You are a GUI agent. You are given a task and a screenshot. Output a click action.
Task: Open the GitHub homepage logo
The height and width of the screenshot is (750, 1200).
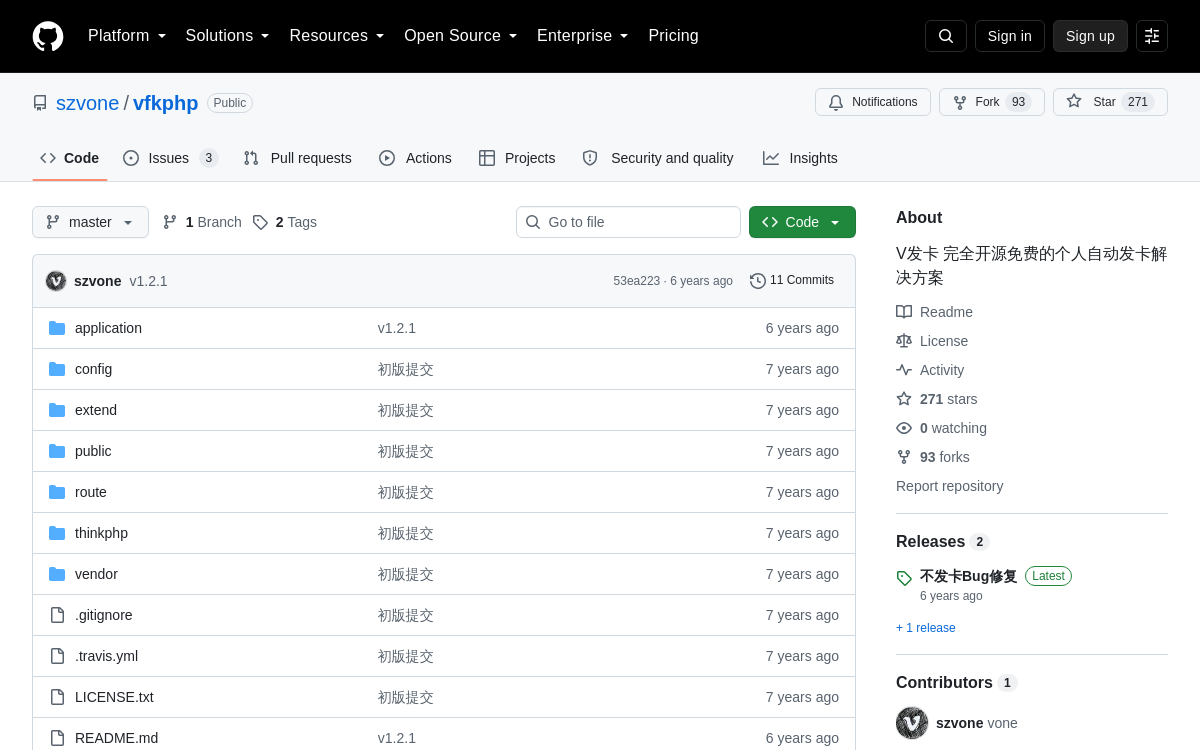click(48, 36)
